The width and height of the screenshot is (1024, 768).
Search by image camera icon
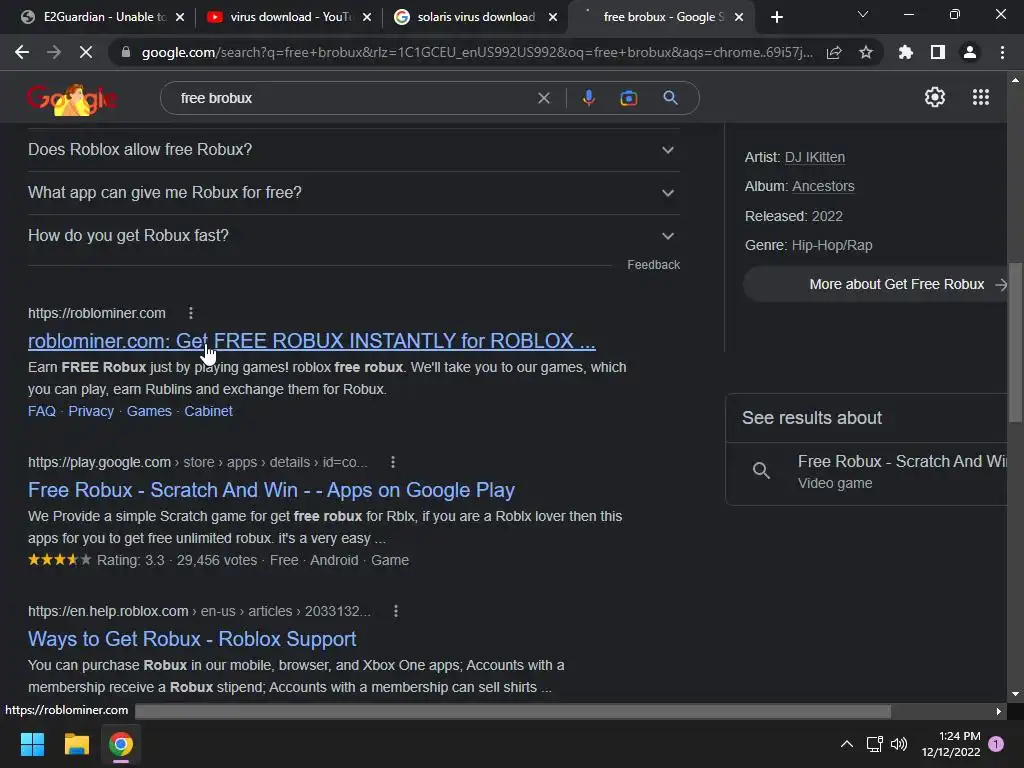pos(628,98)
